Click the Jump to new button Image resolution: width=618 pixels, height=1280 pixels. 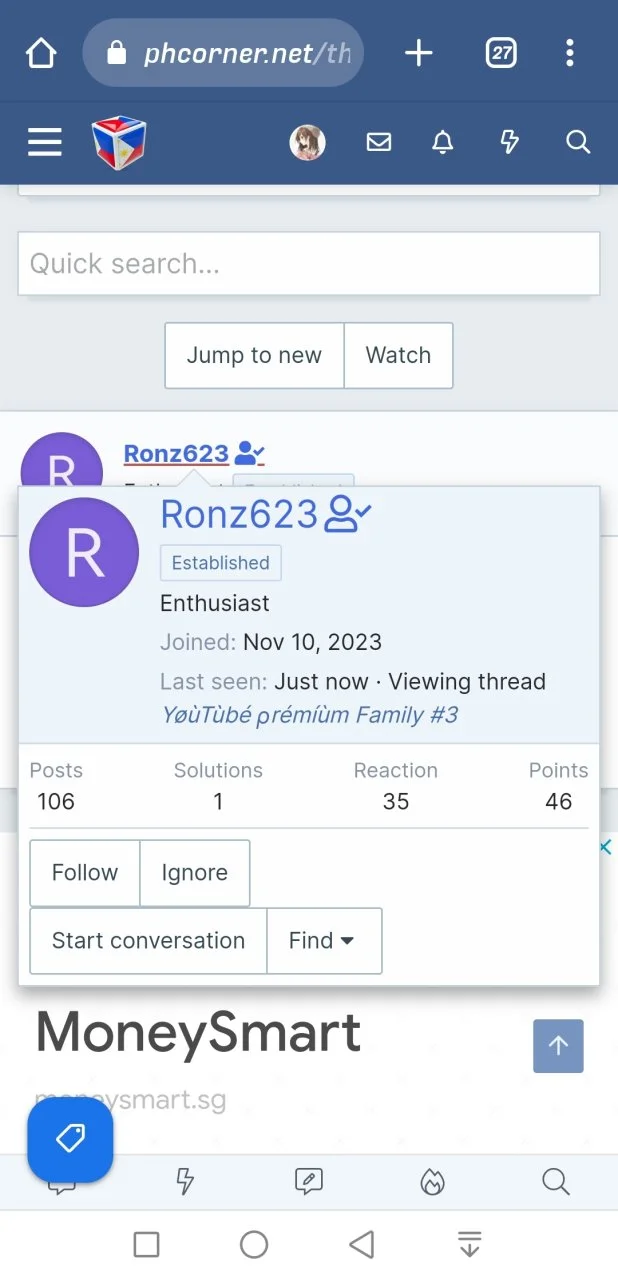pyautogui.click(x=254, y=355)
